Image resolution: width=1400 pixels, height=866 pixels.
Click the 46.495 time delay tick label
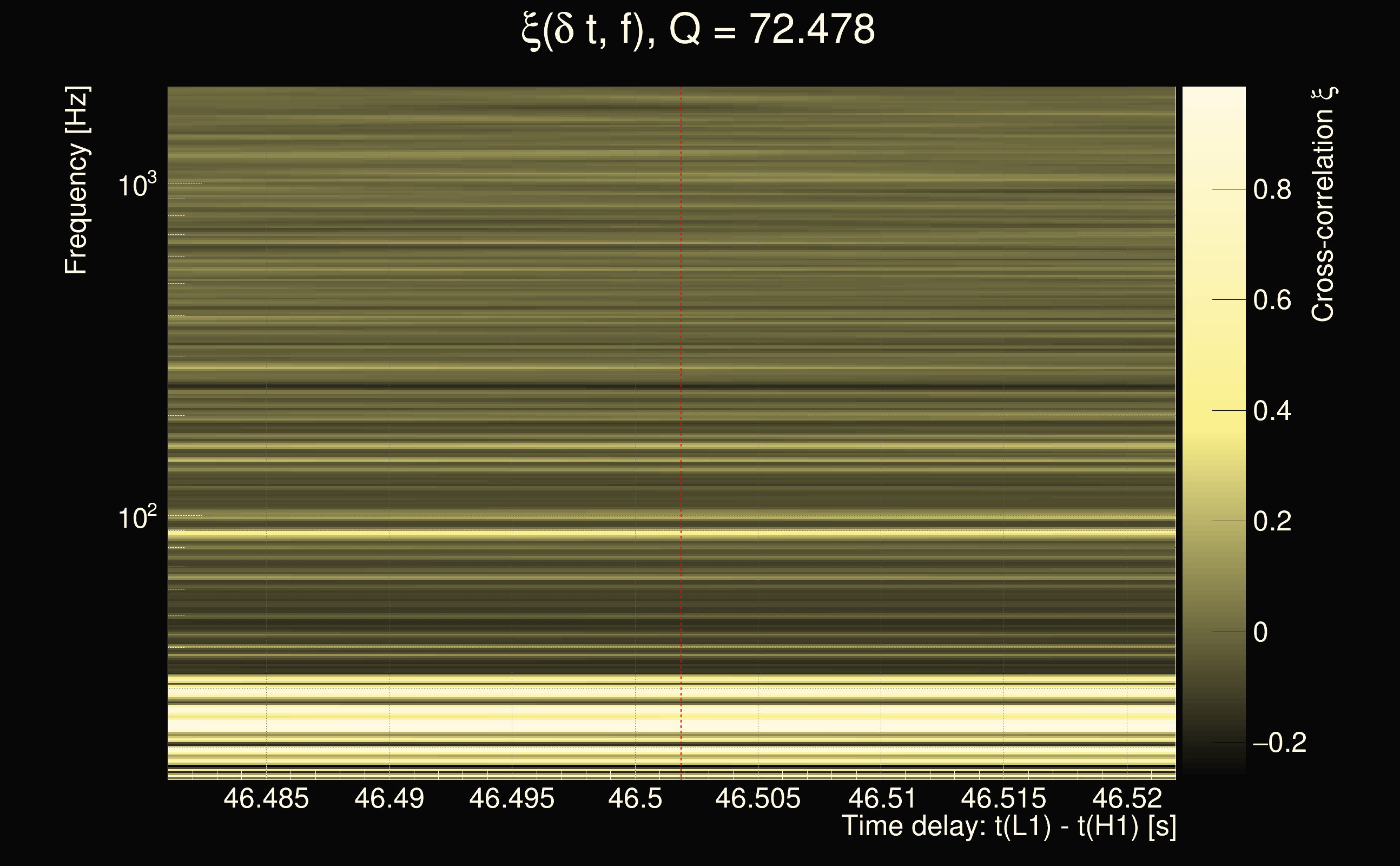click(512, 798)
